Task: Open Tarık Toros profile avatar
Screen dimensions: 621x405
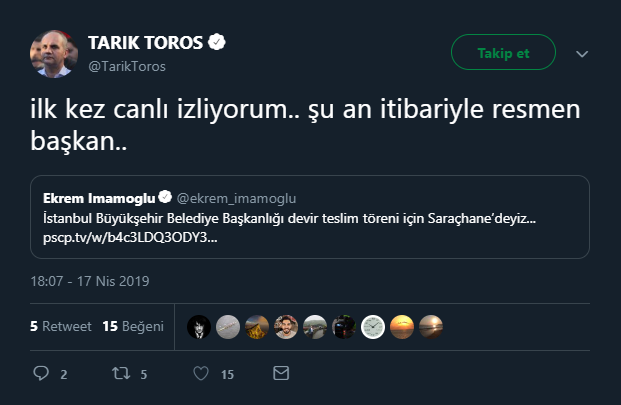Action: 52,54
